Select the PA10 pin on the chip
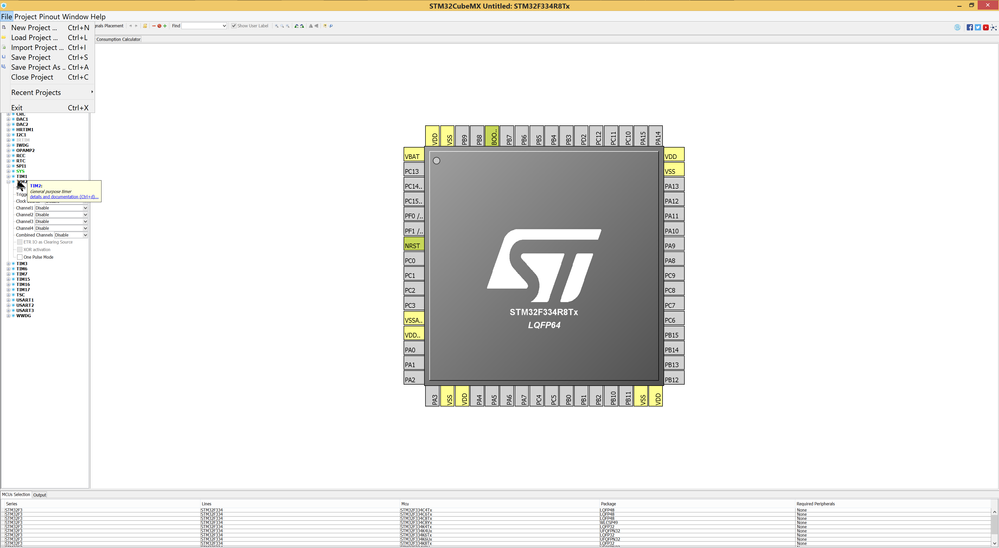Image resolution: width=999 pixels, height=548 pixels. coord(673,230)
